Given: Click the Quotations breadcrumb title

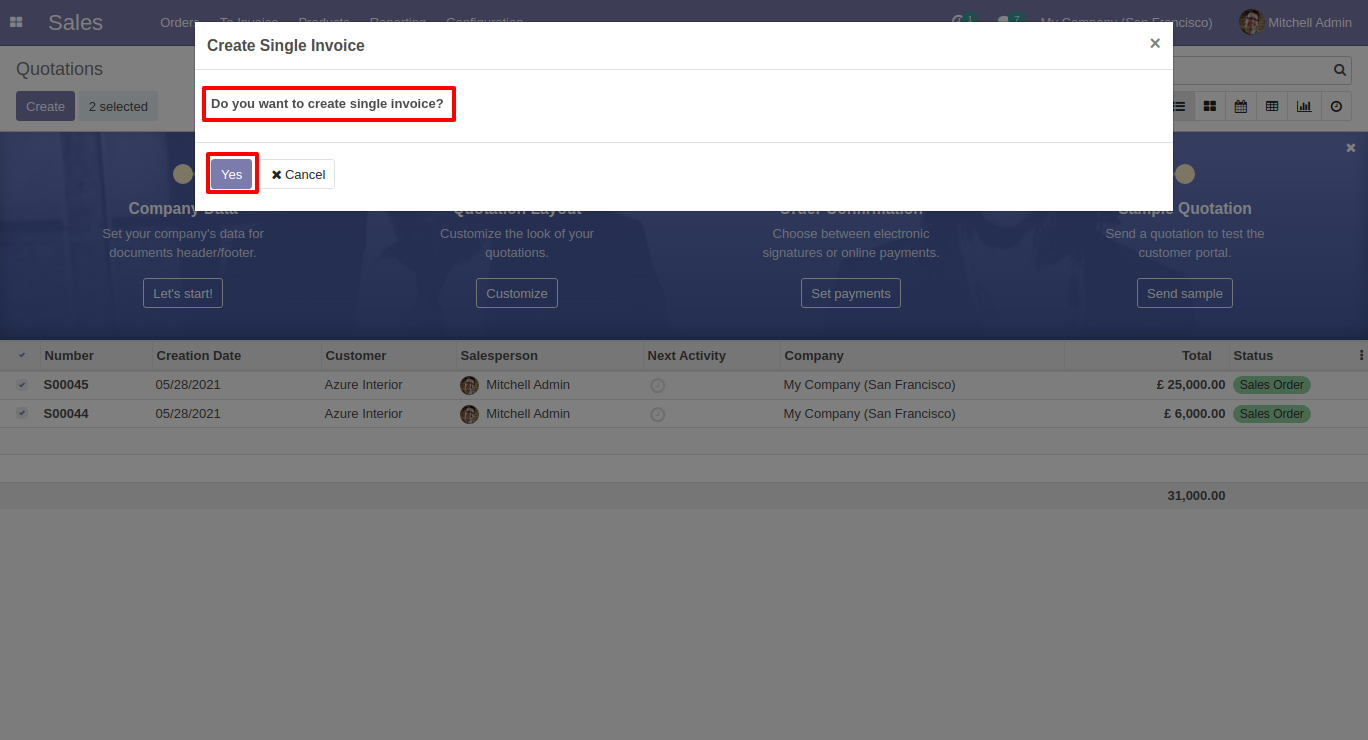Looking at the screenshot, I should click(59, 69).
